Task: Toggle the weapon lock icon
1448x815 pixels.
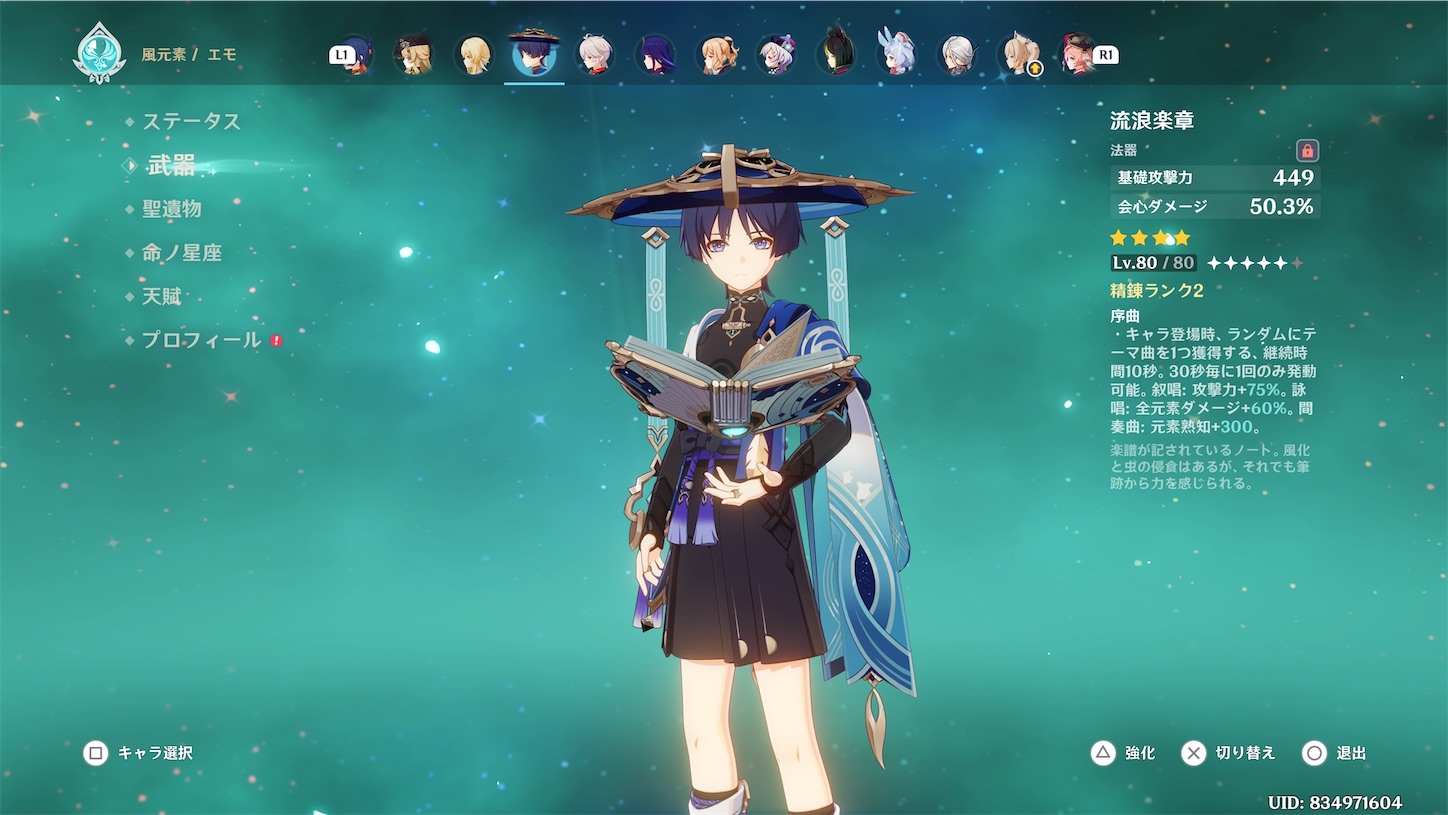Action: pos(1307,151)
